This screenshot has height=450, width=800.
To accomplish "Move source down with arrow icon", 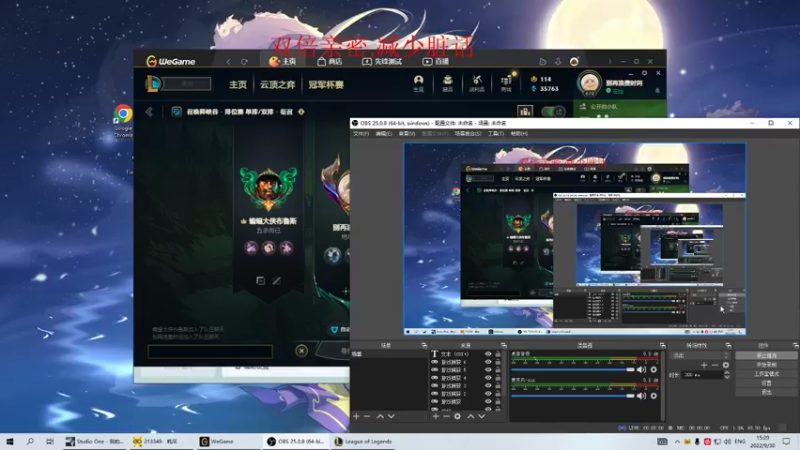I will click(x=481, y=416).
